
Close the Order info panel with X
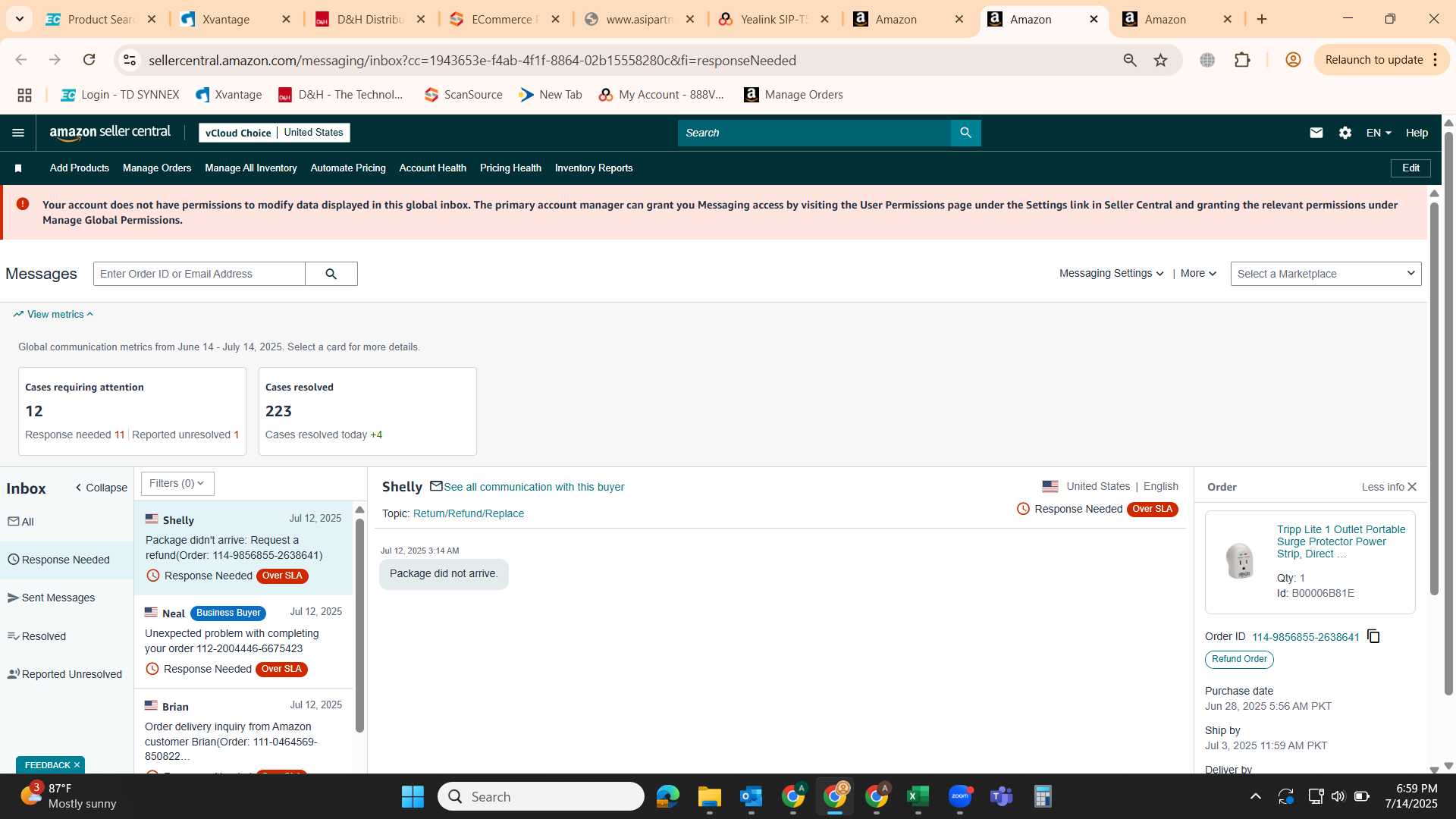pyautogui.click(x=1412, y=487)
